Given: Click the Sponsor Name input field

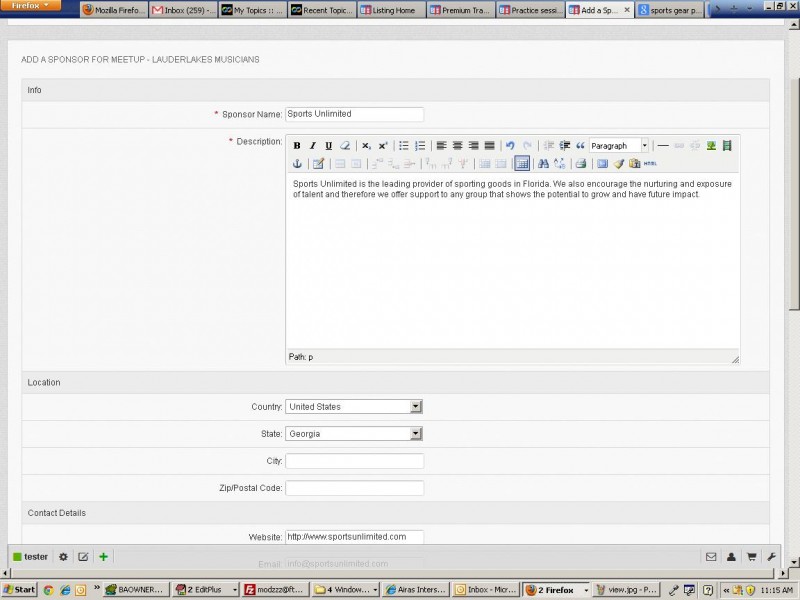Looking at the screenshot, I should [354, 114].
